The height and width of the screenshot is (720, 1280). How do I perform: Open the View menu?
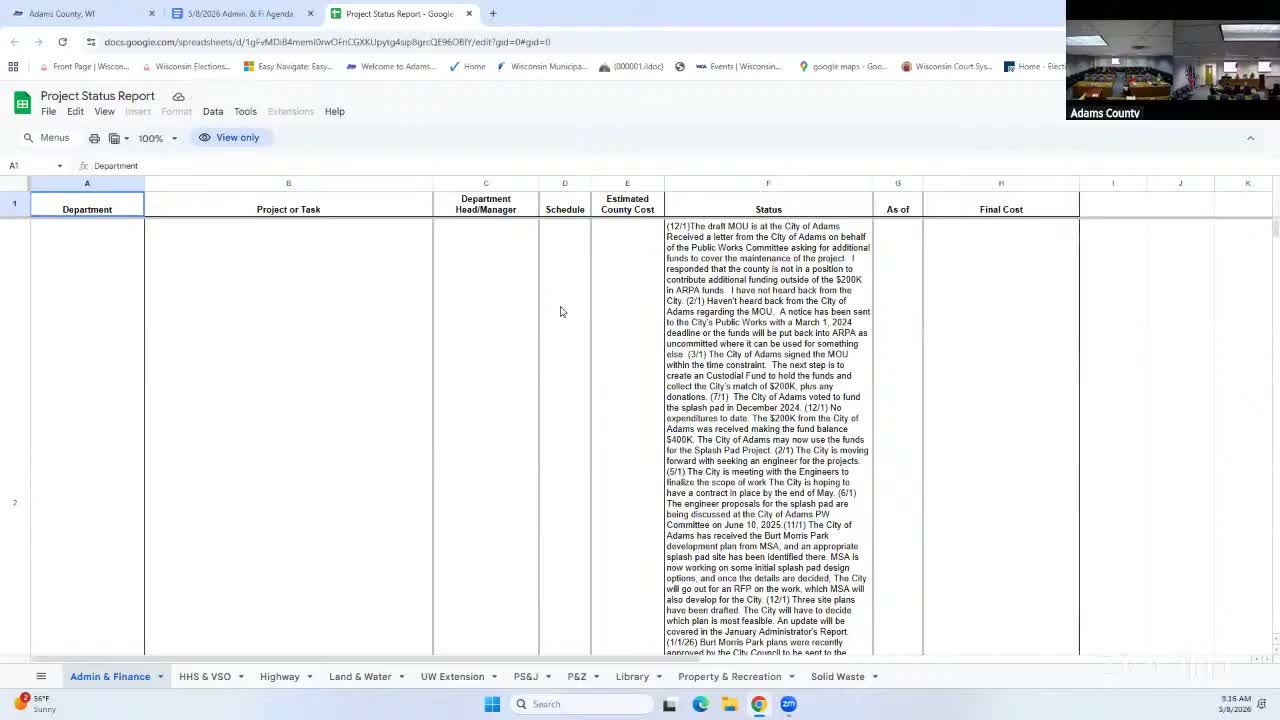click(104, 112)
